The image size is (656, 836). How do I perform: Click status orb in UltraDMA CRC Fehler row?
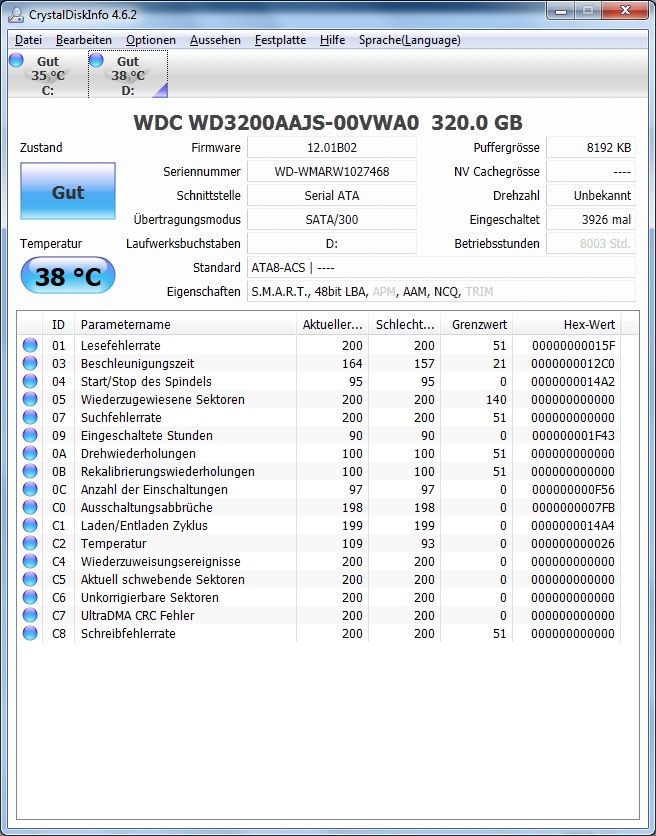tap(30, 615)
